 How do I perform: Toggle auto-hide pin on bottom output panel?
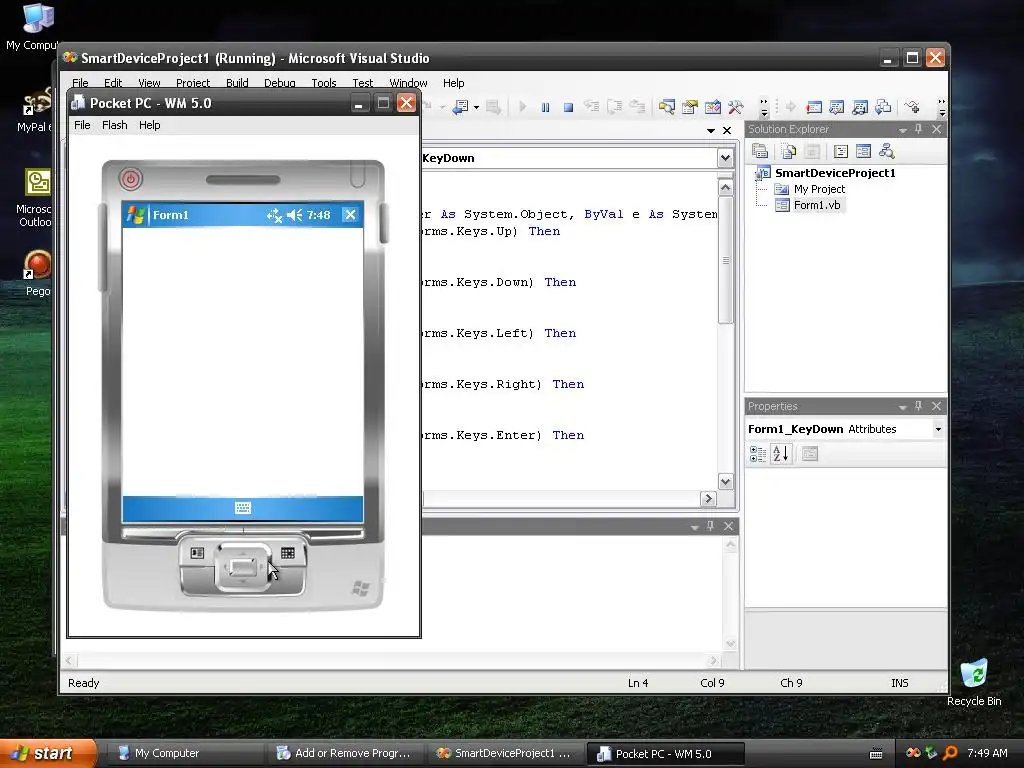[711, 526]
